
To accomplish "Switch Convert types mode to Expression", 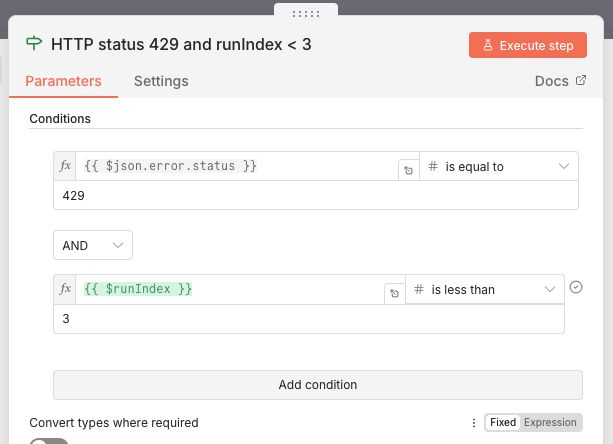I will (x=550, y=423).
